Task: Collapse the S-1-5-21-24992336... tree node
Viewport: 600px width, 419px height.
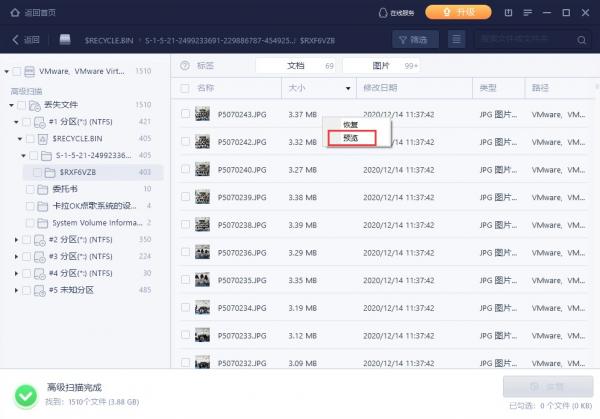Action: [23, 156]
